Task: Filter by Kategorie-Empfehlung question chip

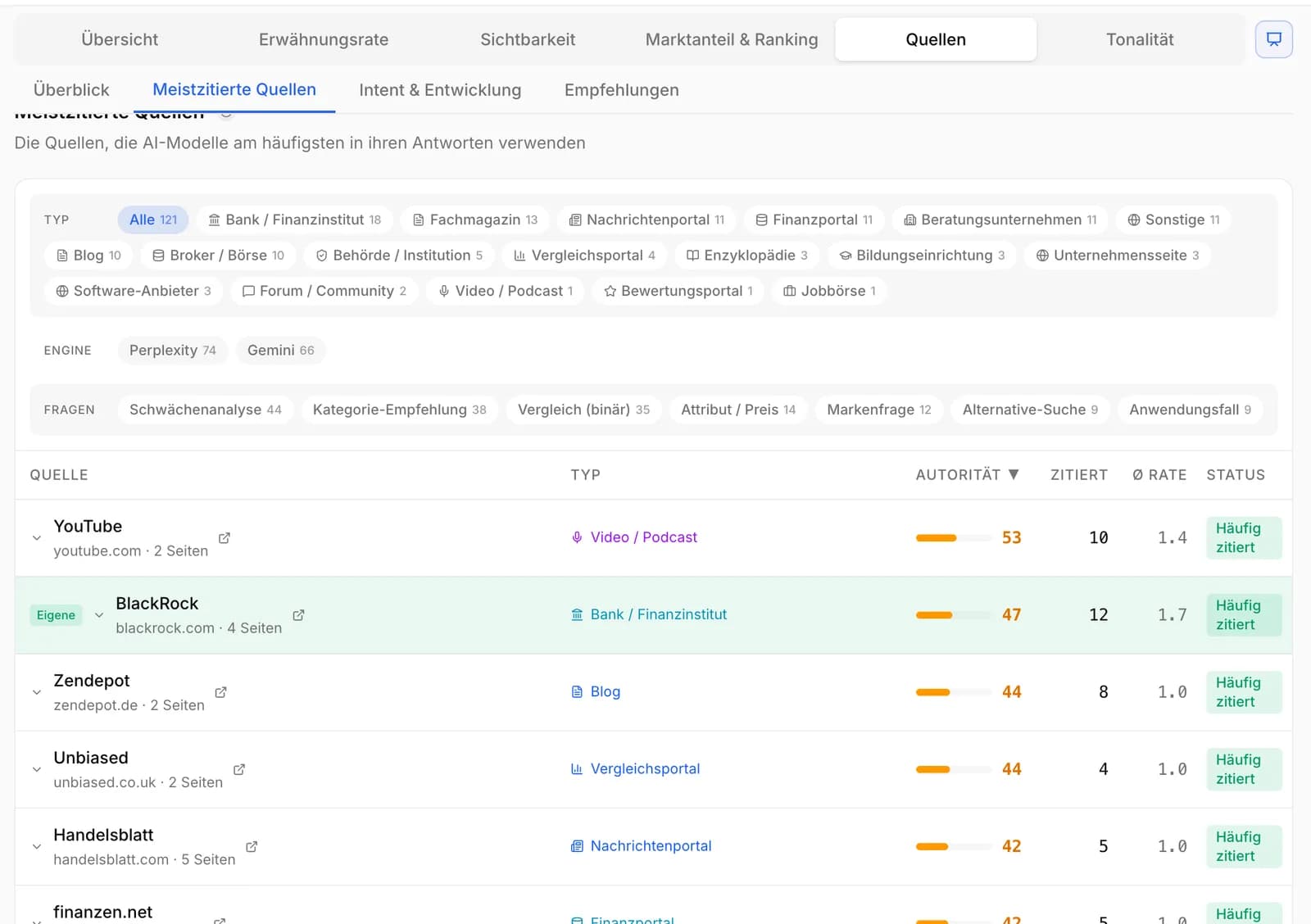Action: (x=400, y=410)
